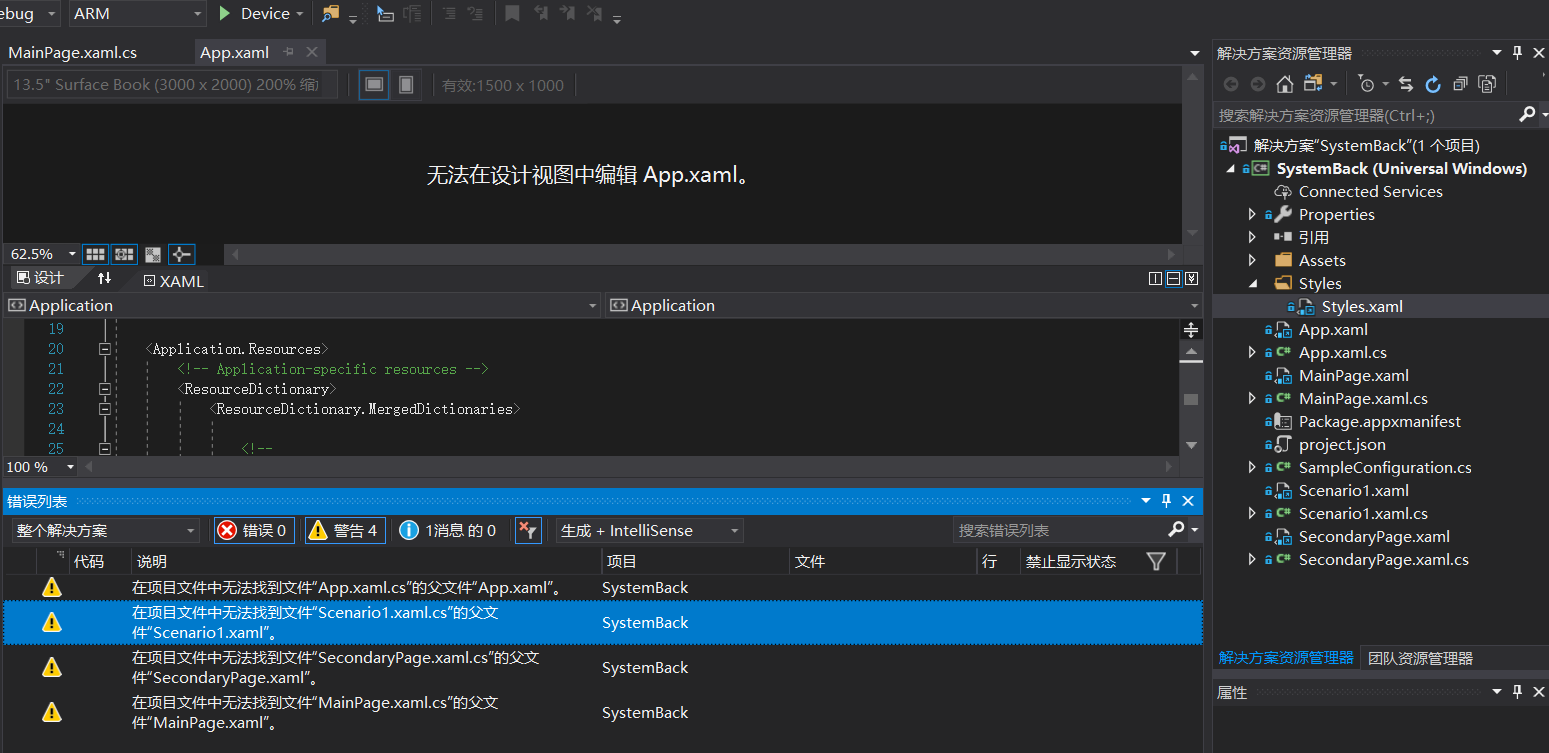Viewport: 1549px width, 753px height.
Task: Expand the Properties node in Solution Explorer
Action: pyautogui.click(x=1252, y=214)
